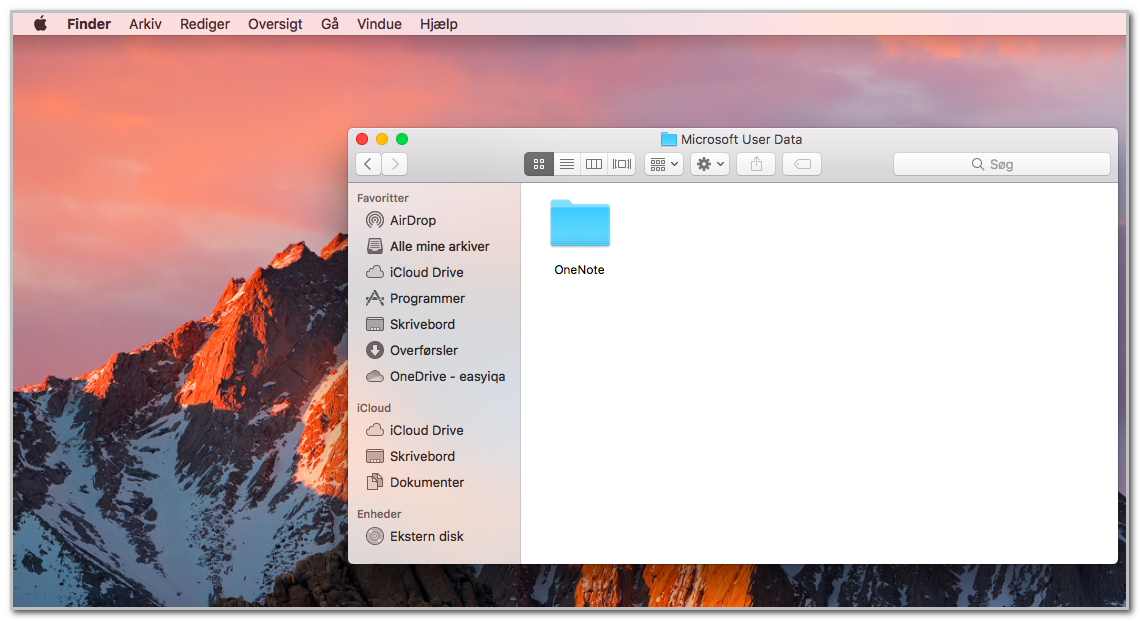
Task: Select Cover Flow view button
Action: pos(622,164)
